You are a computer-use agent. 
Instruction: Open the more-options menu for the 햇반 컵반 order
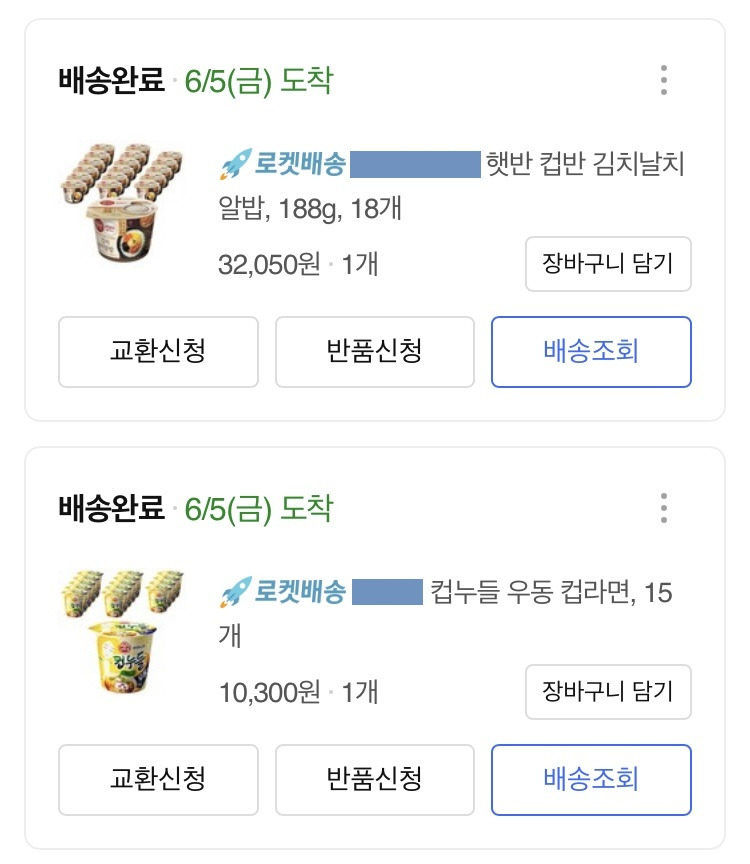point(664,80)
